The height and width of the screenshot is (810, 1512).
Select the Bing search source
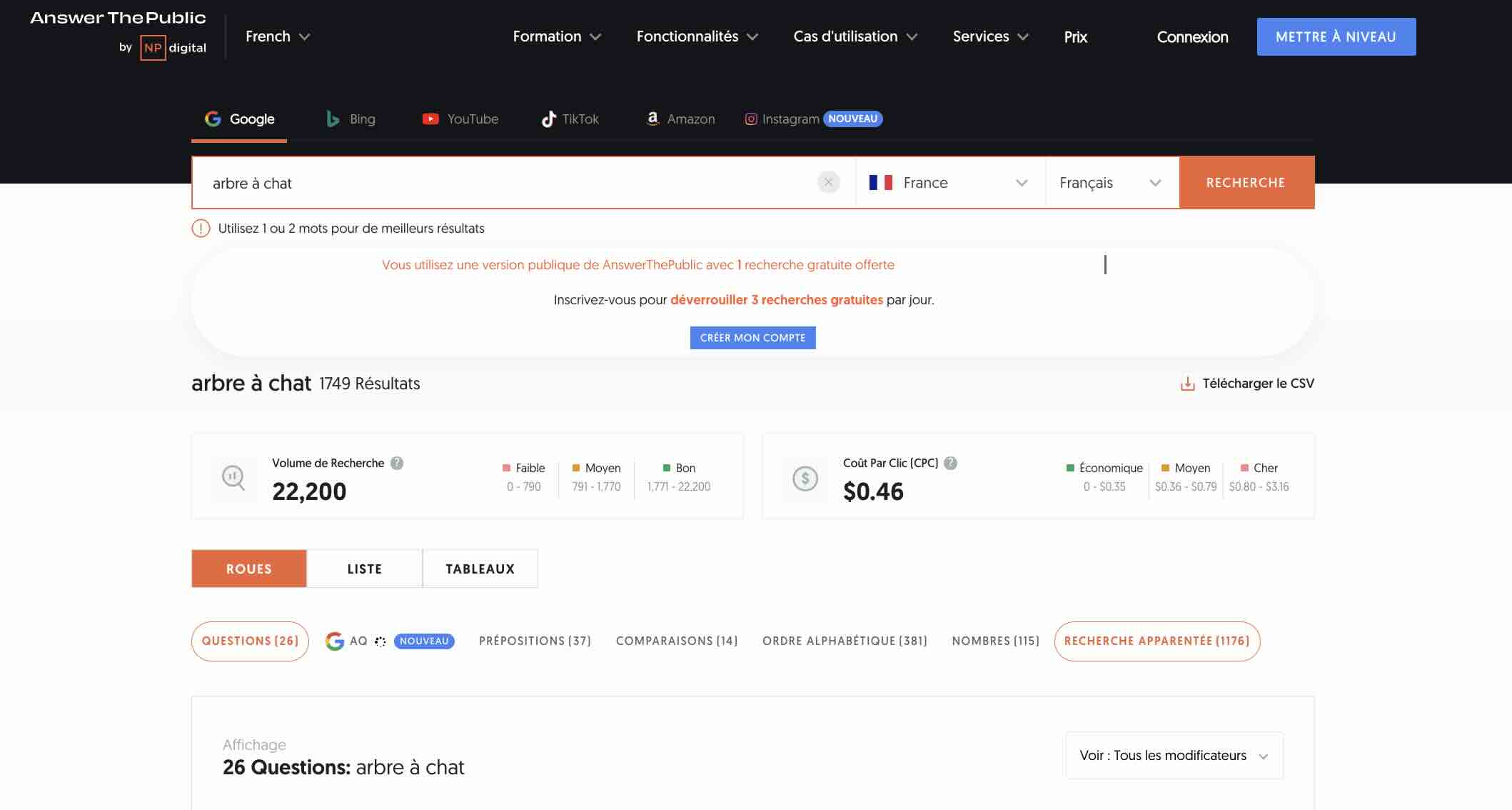(x=351, y=119)
